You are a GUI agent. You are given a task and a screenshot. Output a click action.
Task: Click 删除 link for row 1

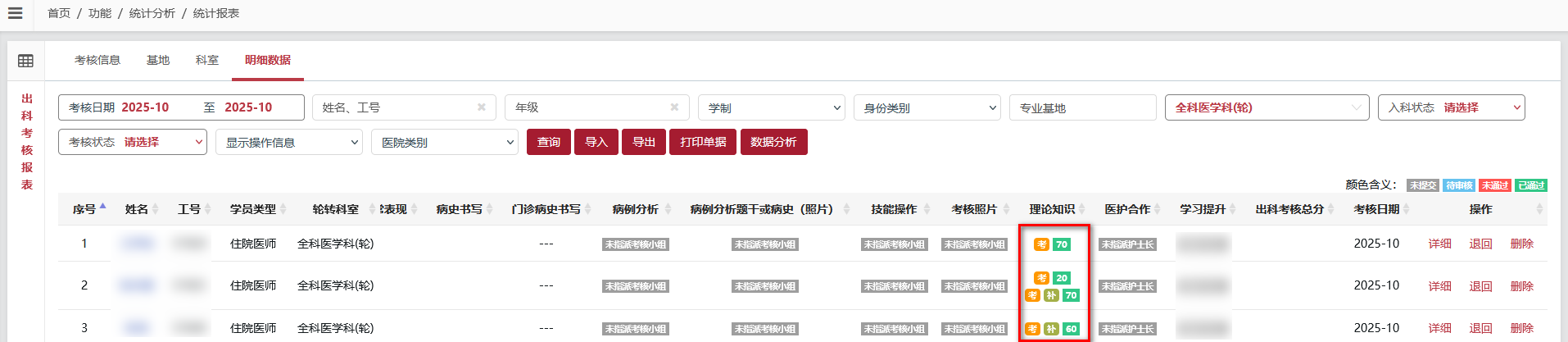coord(1522,244)
